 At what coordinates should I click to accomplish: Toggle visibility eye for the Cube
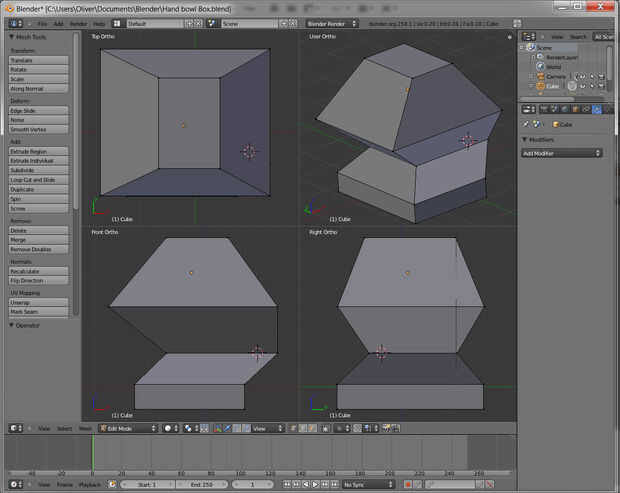pos(581,86)
